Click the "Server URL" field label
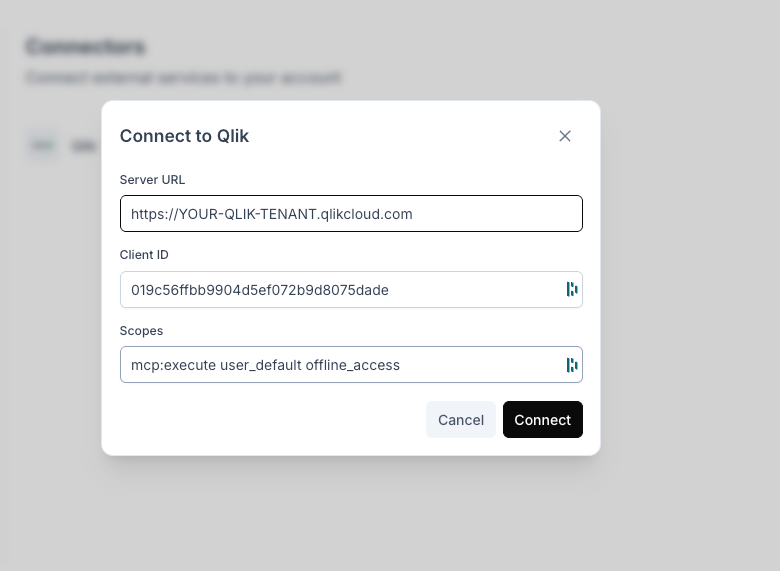This screenshot has height=571, width=780. coord(152,180)
